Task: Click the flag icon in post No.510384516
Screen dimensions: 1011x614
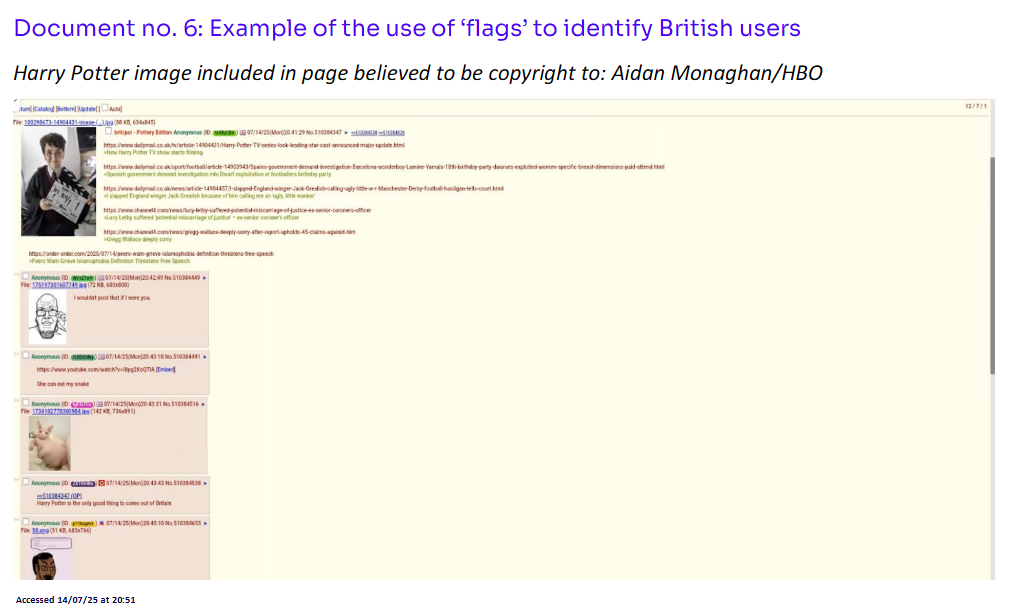Action: pyautogui.click(x=99, y=404)
